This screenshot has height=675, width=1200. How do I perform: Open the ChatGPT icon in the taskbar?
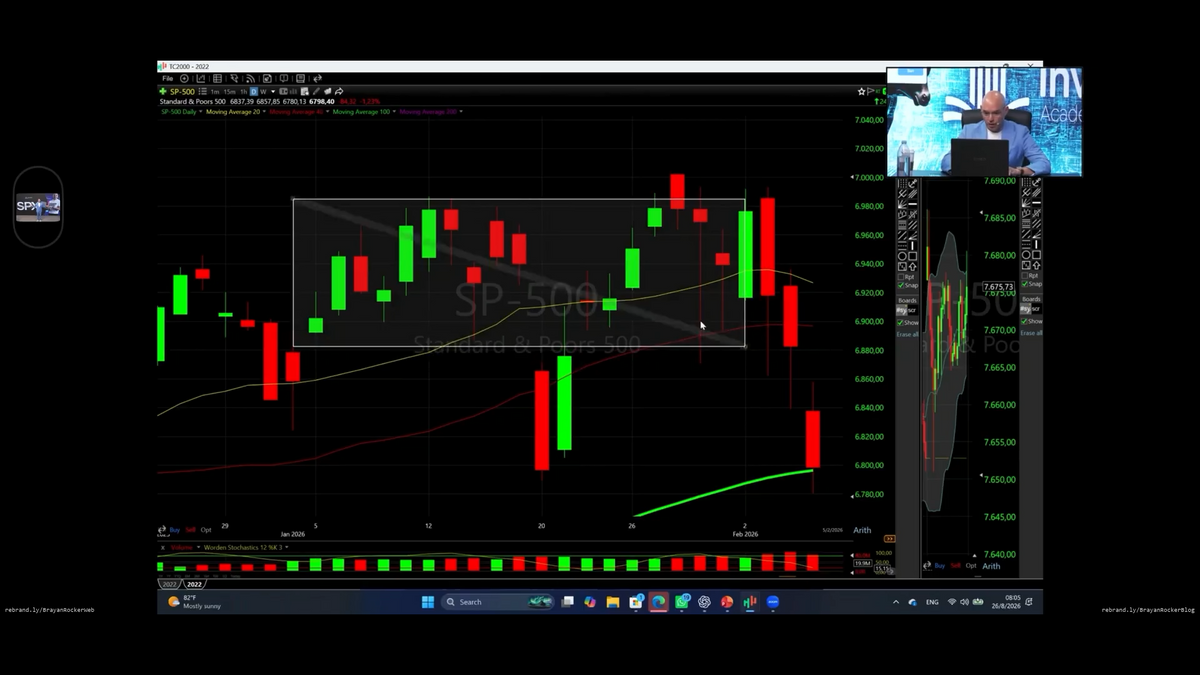[704, 602]
